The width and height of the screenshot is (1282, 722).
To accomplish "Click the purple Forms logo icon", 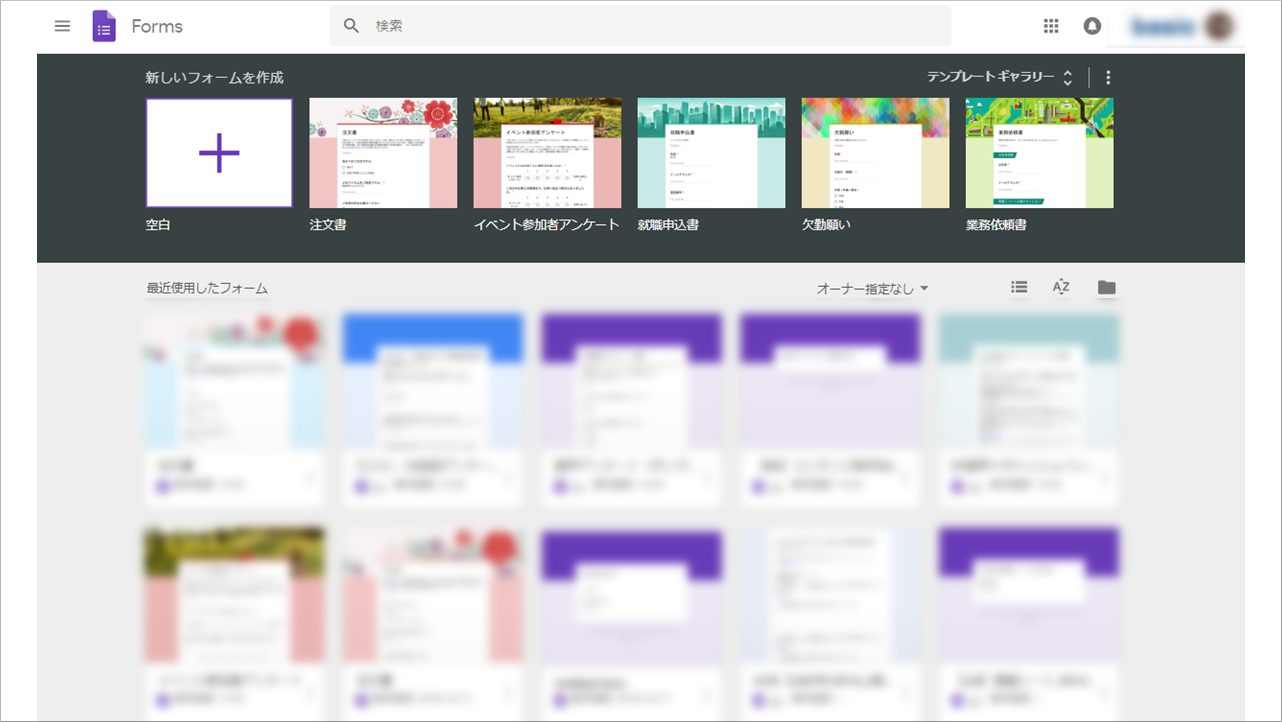I will point(104,26).
